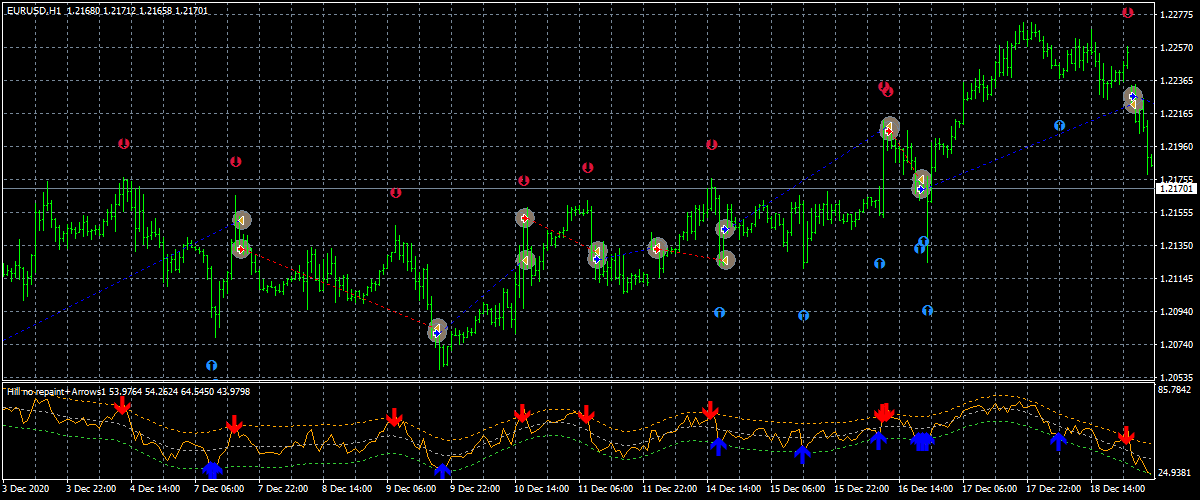Click the leftmost red down arrow in indicator window
The height and width of the screenshot is (500, 1200).
coord(122,406)
